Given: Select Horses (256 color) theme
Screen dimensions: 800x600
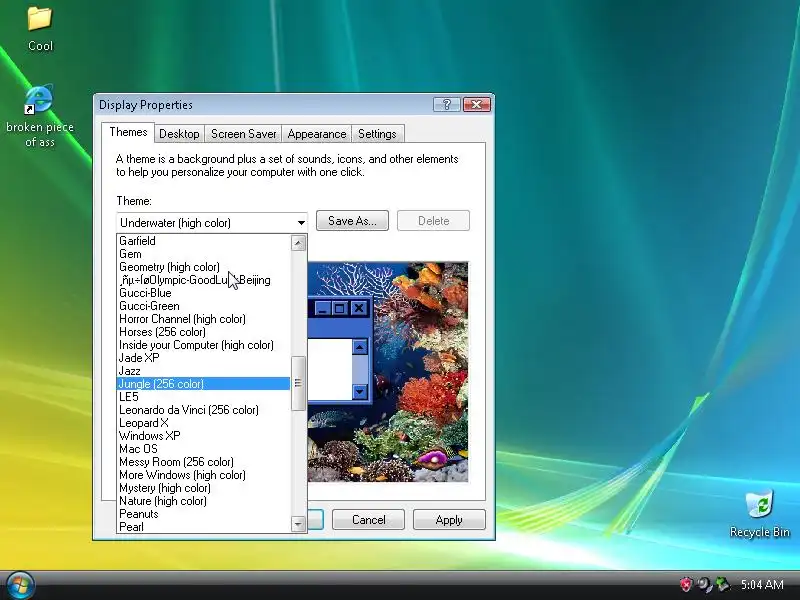Looking at the screenshot, I should point(204,332).
